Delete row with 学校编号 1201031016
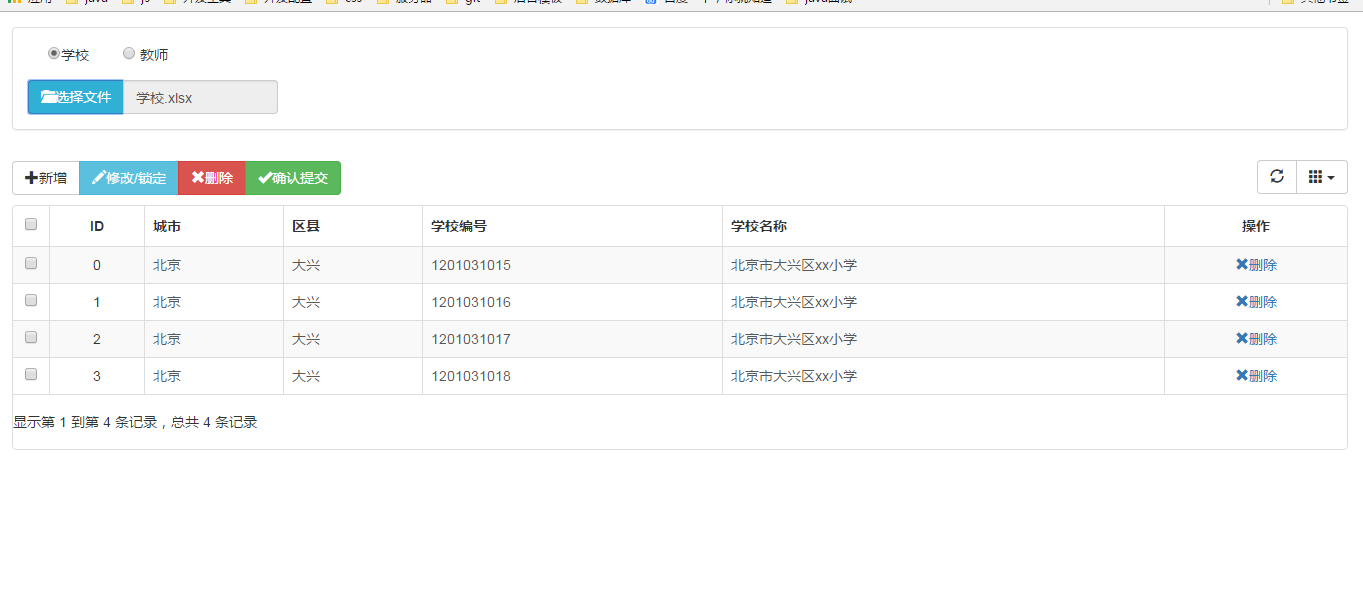The height and width of the screenshot is (590, 1363). click(x=1256, y=302)
